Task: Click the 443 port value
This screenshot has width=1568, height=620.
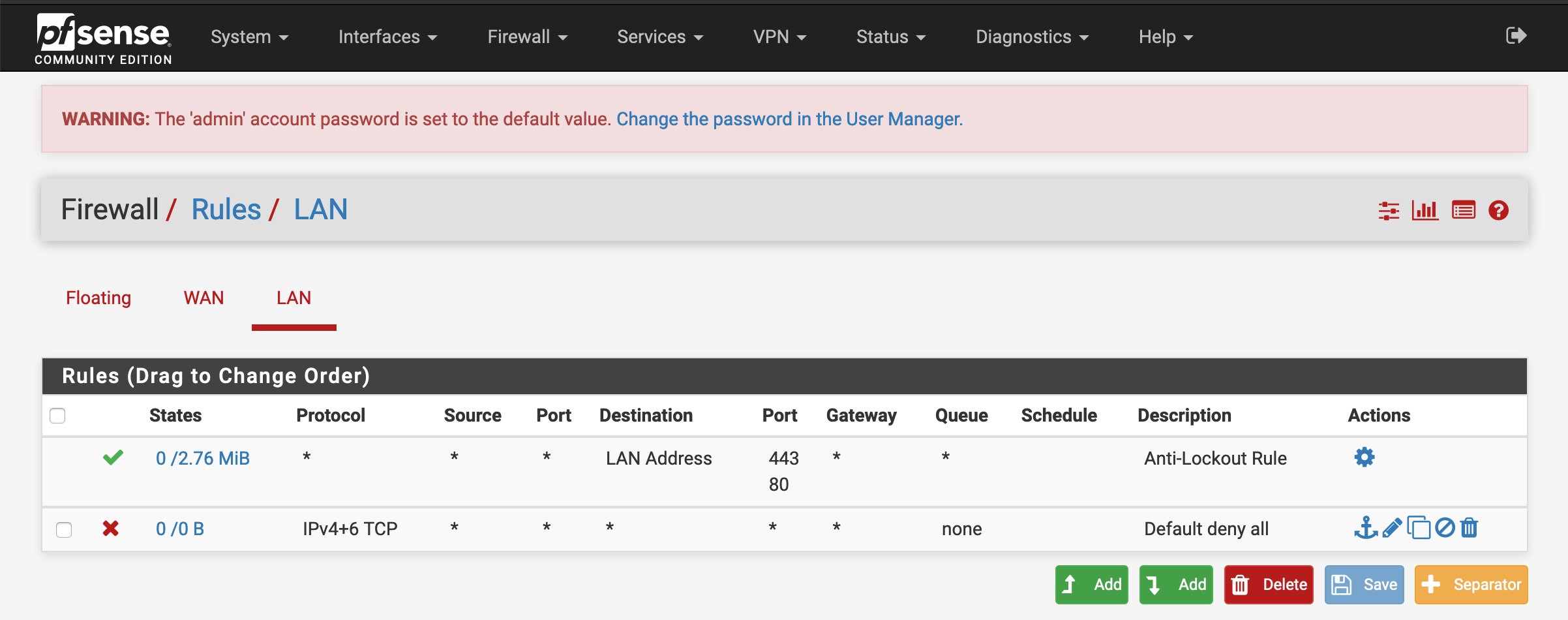Action: [x=784, y=458]
